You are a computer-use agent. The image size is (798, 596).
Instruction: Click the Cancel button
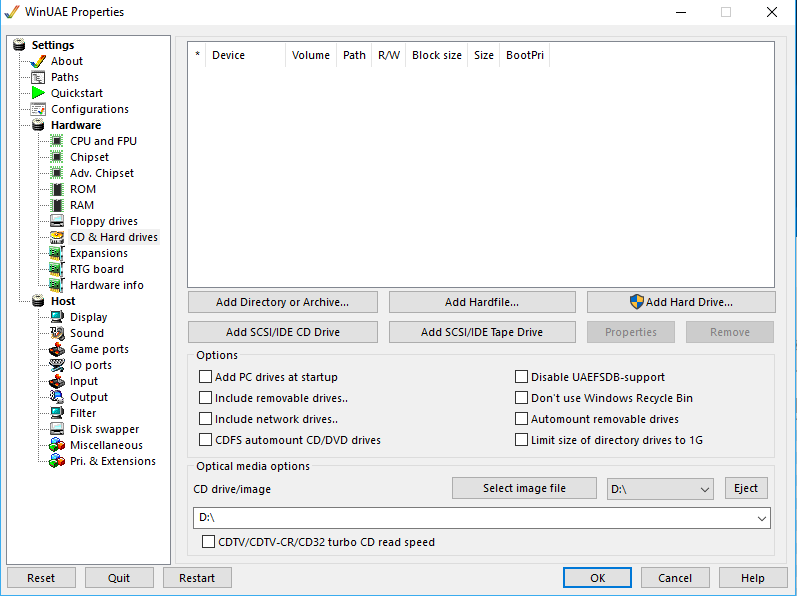pyautogui.click(x=675, y=578)
